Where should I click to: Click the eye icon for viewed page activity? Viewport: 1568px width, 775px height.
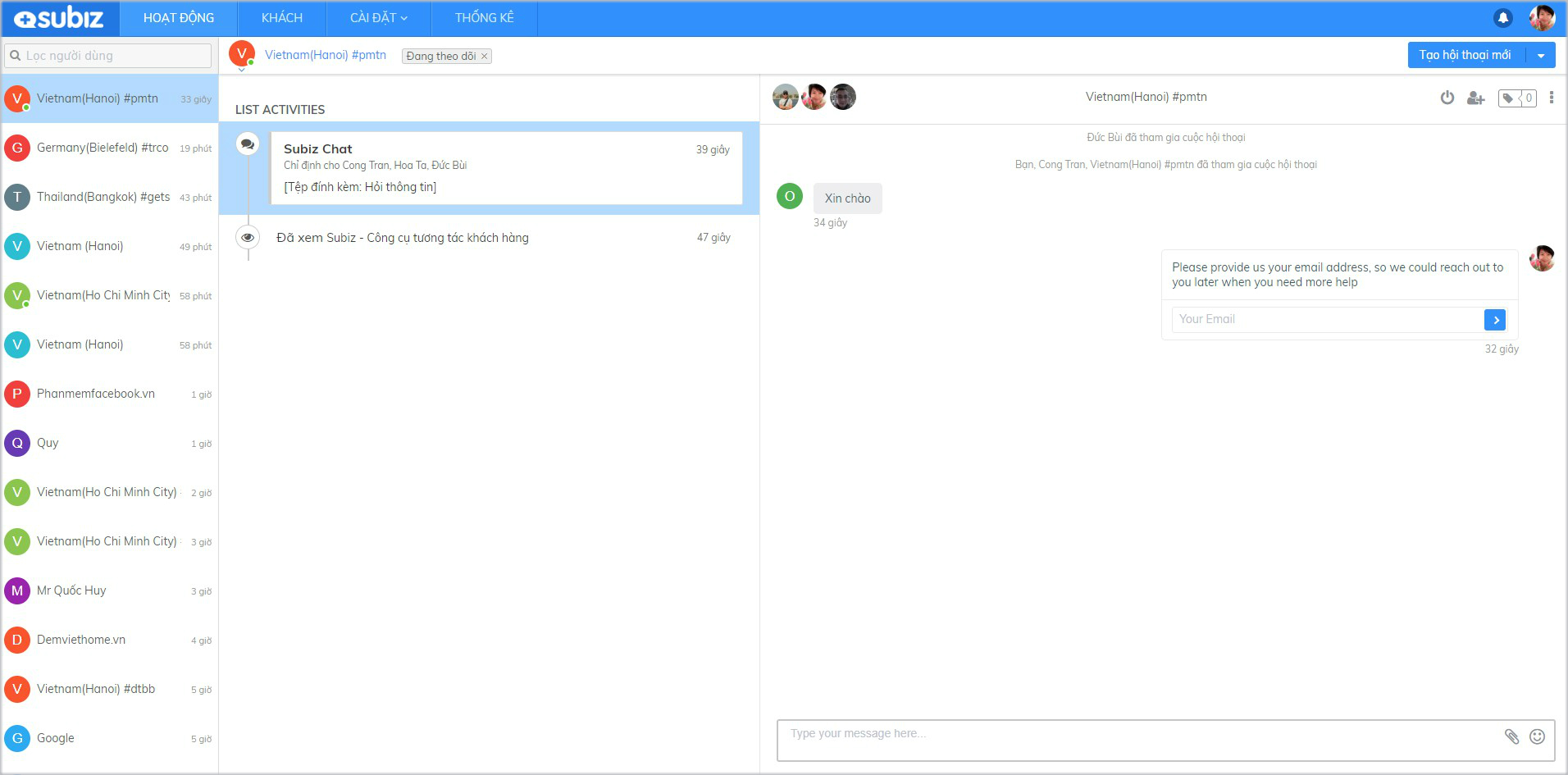(x=248, y=237)
